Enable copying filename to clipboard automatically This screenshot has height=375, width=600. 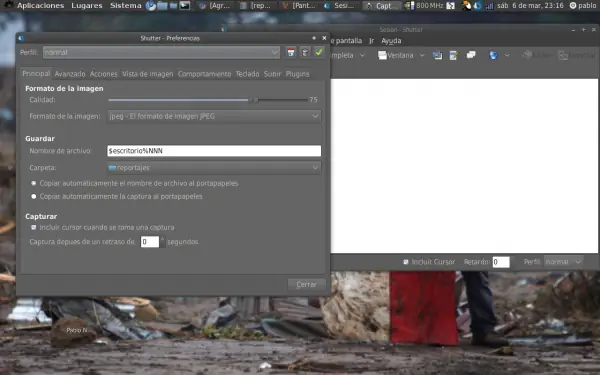point(34,183)
